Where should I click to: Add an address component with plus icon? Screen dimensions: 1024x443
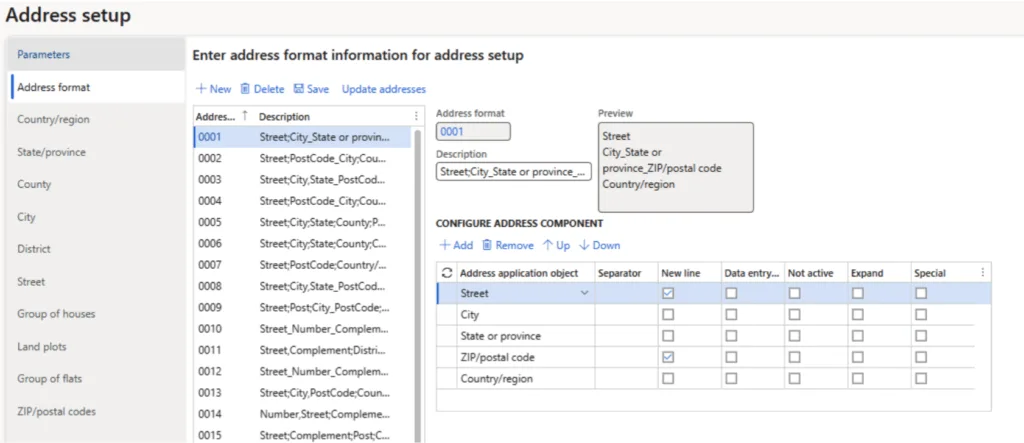pyautogui.click(x=444, y=245)
